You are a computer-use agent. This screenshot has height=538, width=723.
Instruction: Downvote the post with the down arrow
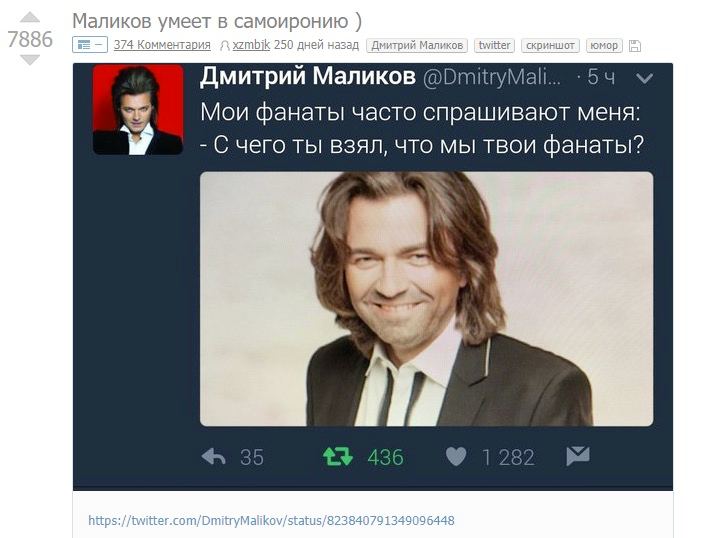(30, 60)
